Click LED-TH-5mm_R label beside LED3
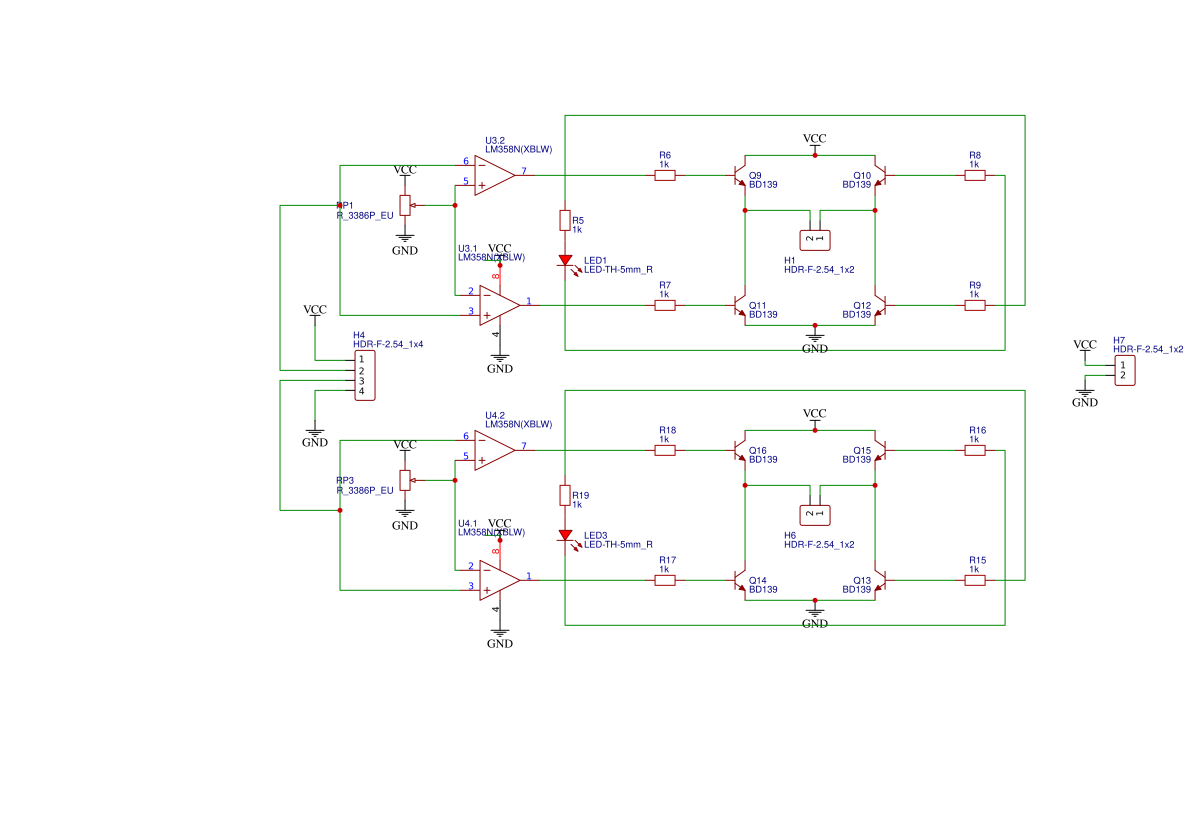The image size is (1194, 827). [x=618, y=544]
